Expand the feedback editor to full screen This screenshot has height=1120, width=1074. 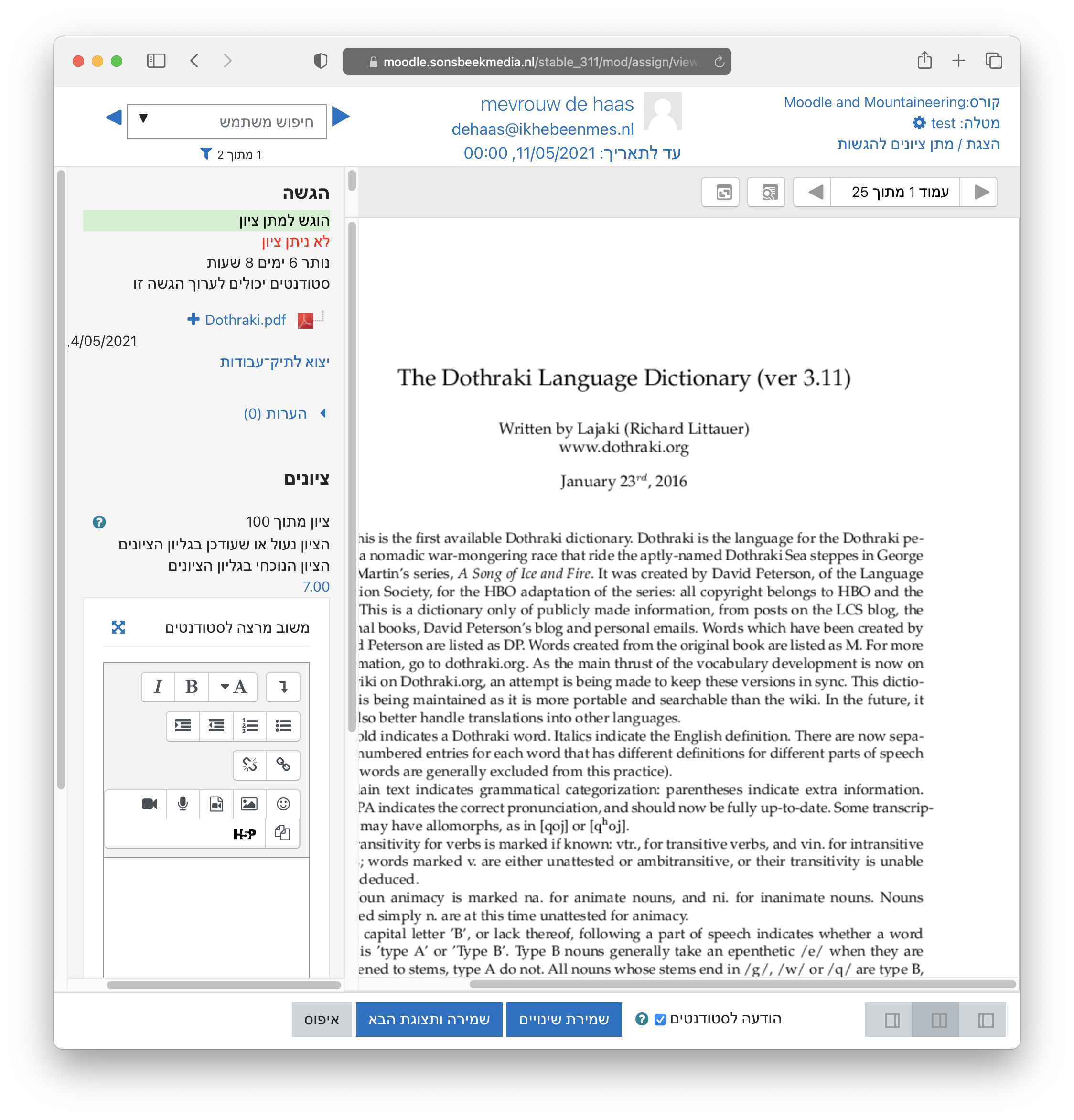coord(118,627)
